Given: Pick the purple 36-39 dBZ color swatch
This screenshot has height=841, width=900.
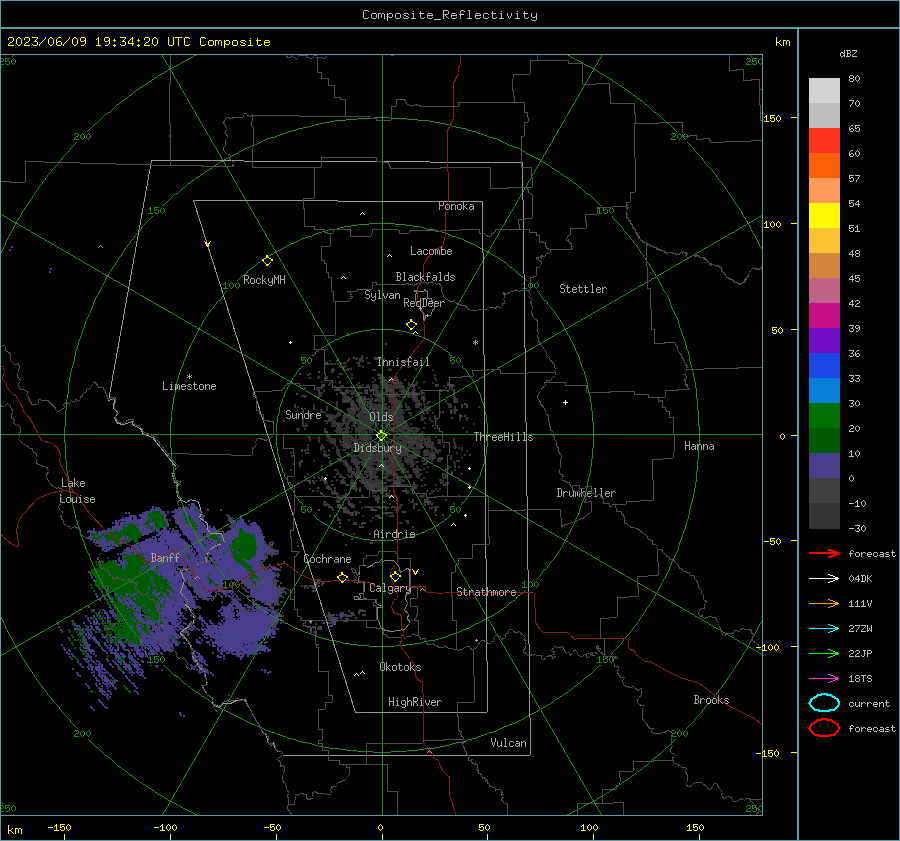Looking at the screenshot, I should (824, 340).
